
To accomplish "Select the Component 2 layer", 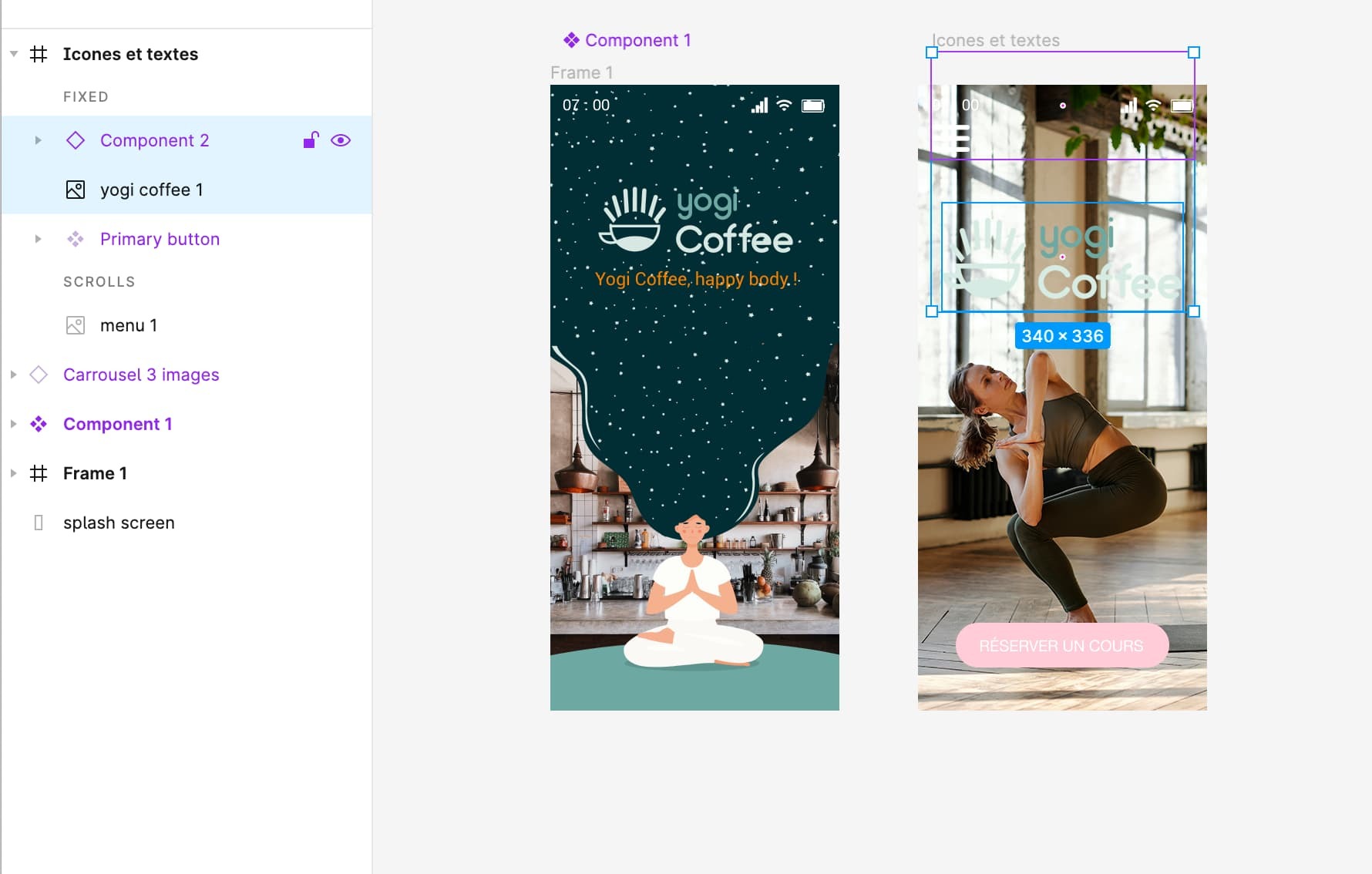I will point(154,140).
